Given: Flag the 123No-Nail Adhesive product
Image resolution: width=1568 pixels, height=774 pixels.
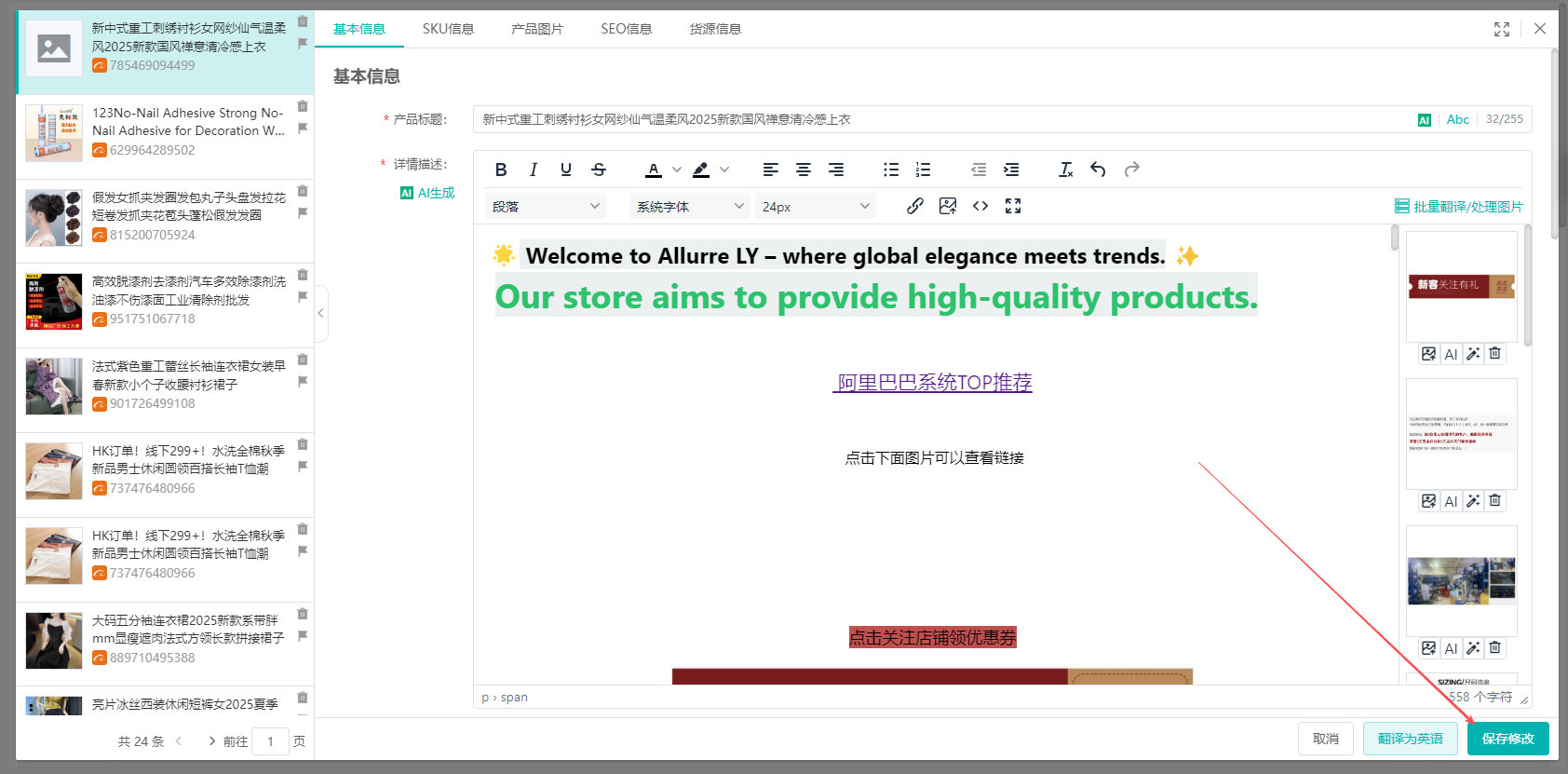Looking at the screenshot, I should 303,129.
